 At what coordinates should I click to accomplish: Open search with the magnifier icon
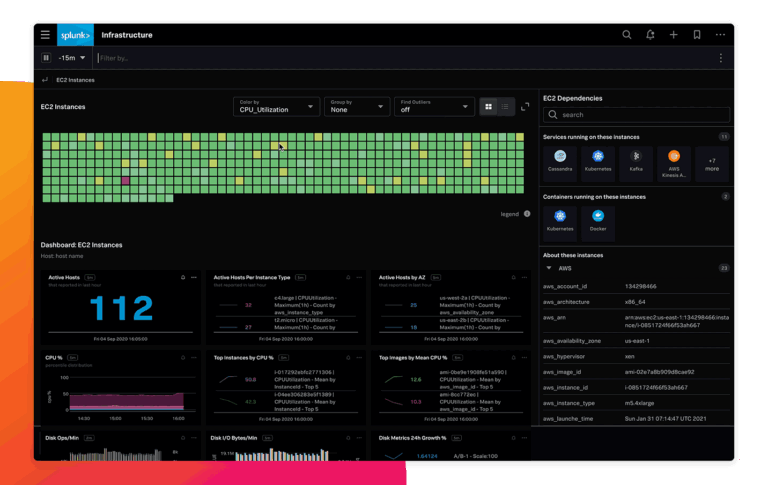click(x=627, y=35)
